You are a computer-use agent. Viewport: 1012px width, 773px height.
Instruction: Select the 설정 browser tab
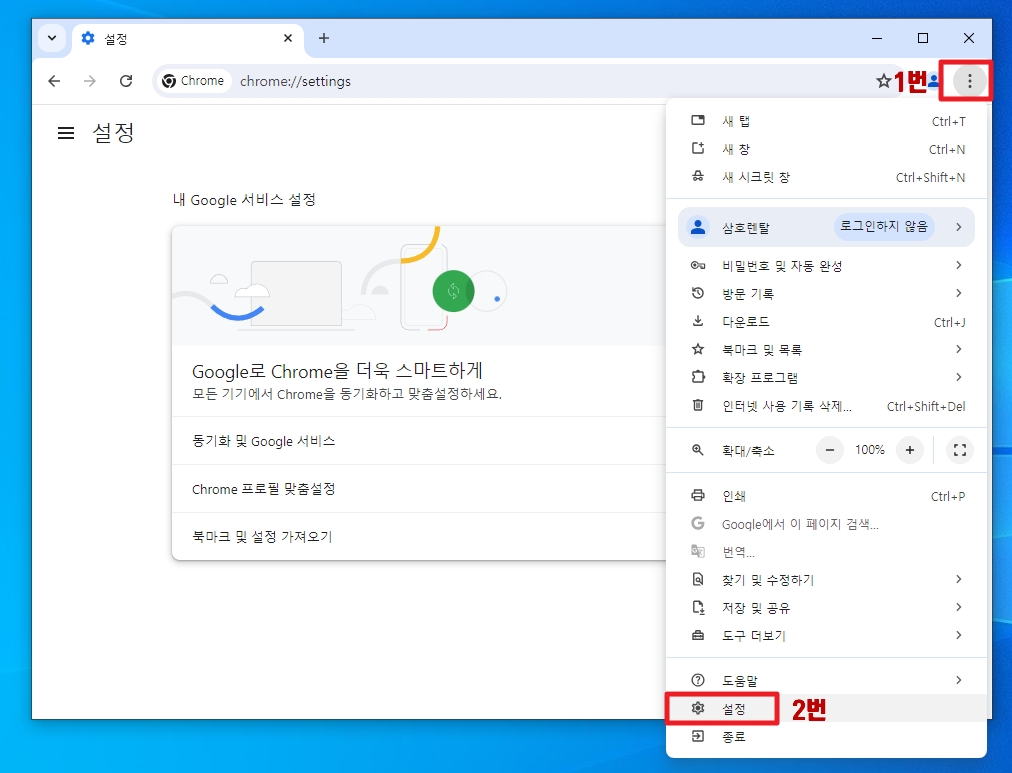click(x=189, y=39)
